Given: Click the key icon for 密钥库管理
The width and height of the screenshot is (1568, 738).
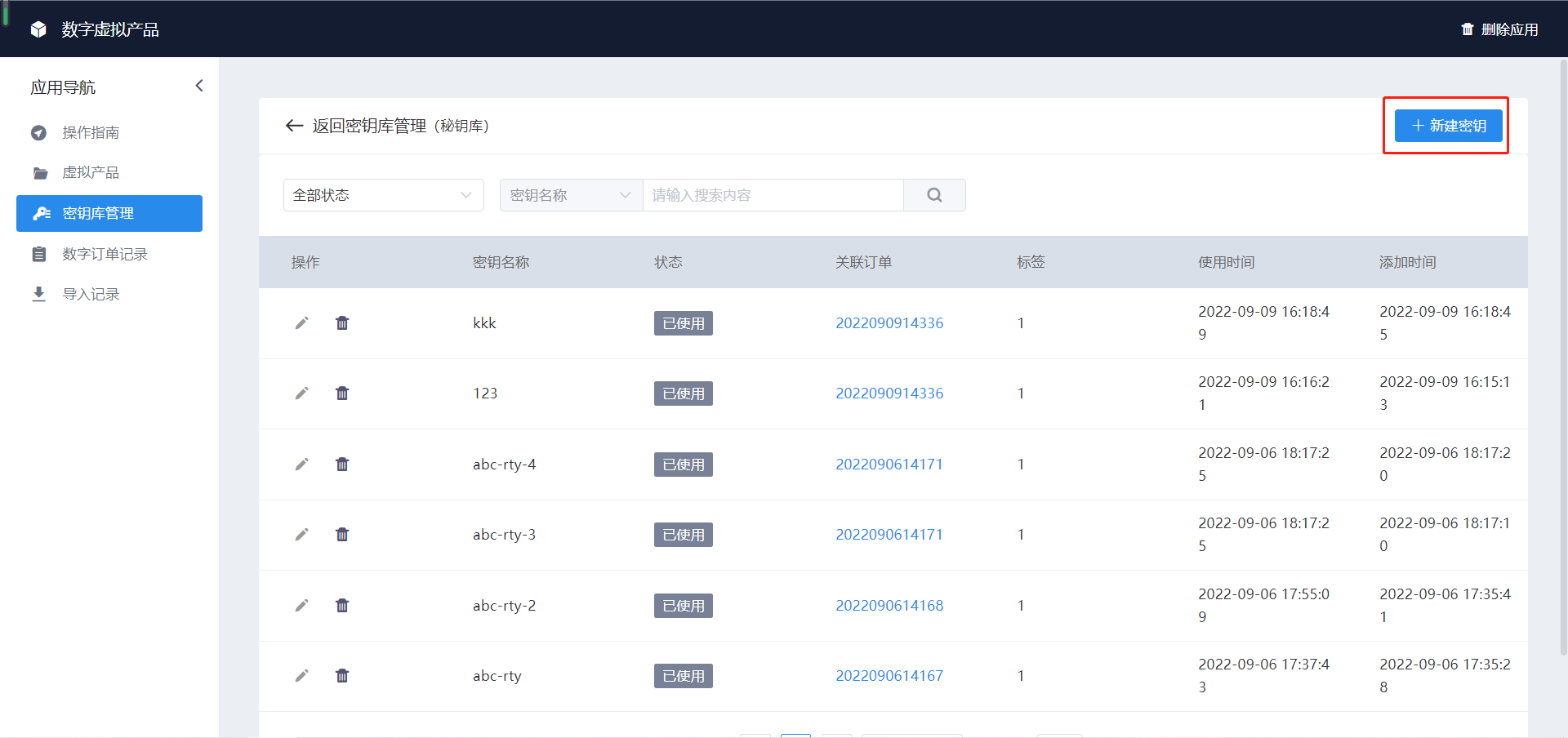Looking at the screenshot, I should click(x=42, y=213).
